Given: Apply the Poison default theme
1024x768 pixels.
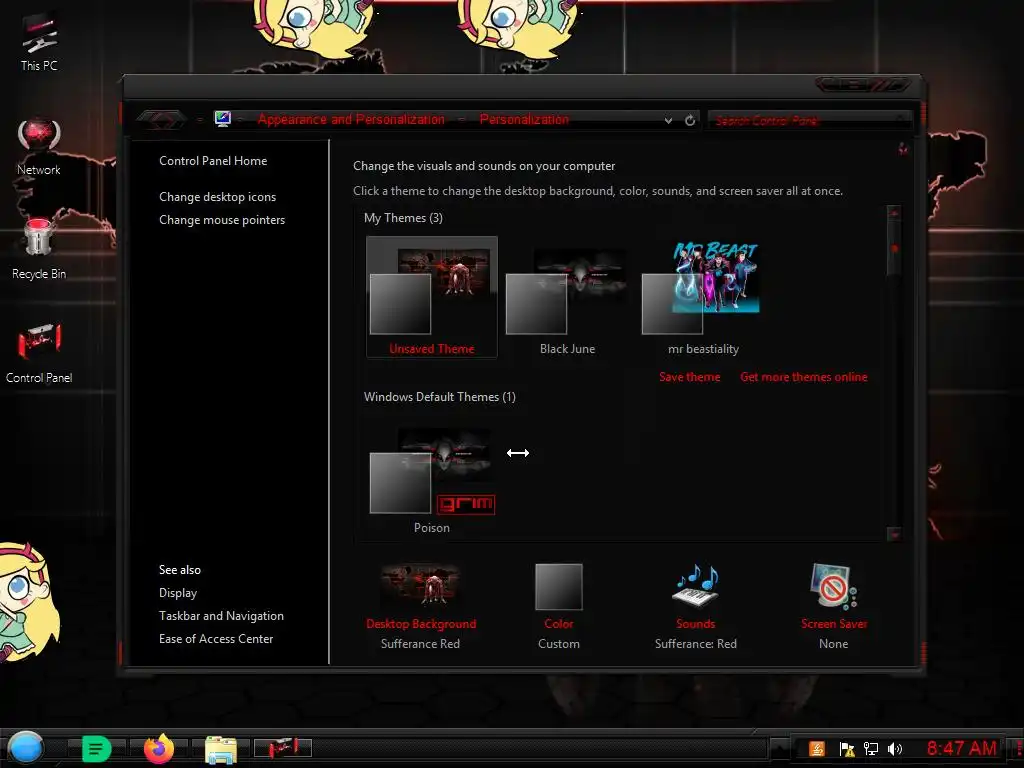Looking at the screenshot, I should click(432, 480).
